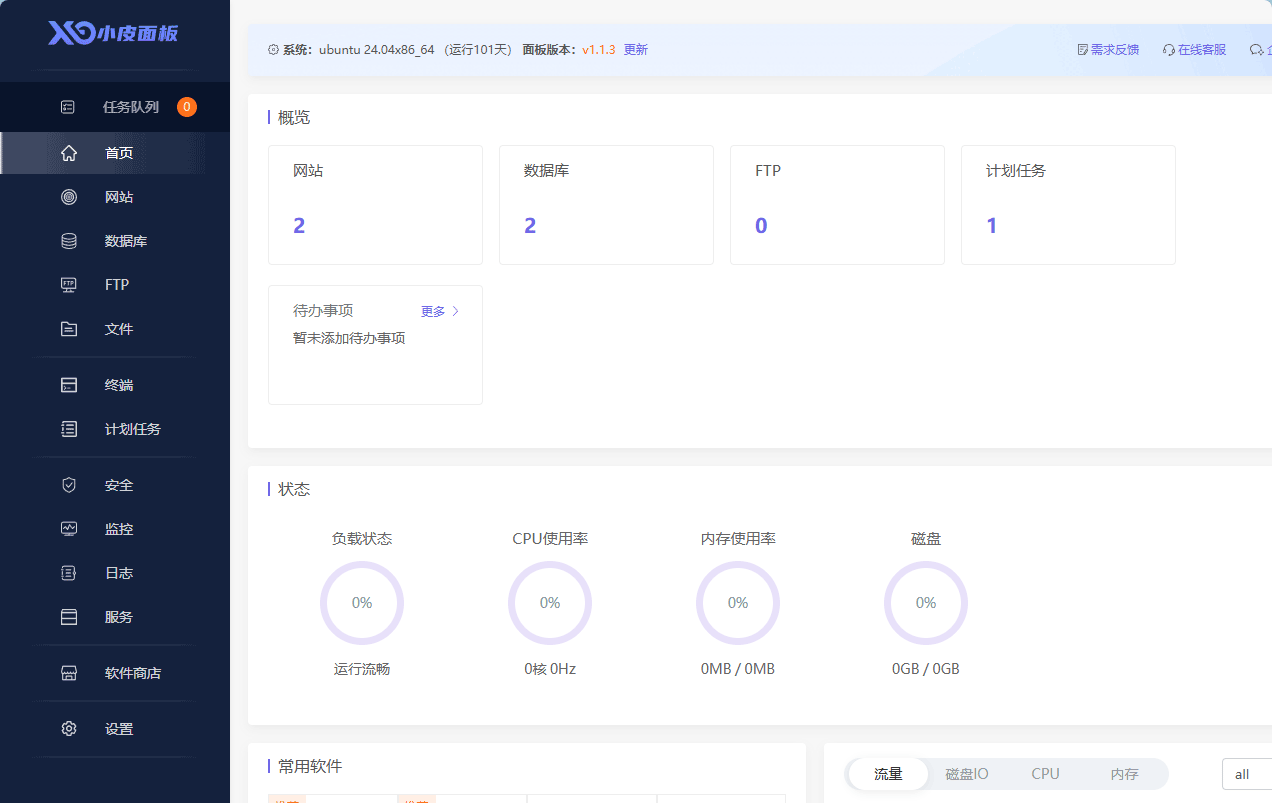The height and width of the screenshot is (803, 1272).
Task: Click the log icon beside 日志
Action: tap(69, 573)
